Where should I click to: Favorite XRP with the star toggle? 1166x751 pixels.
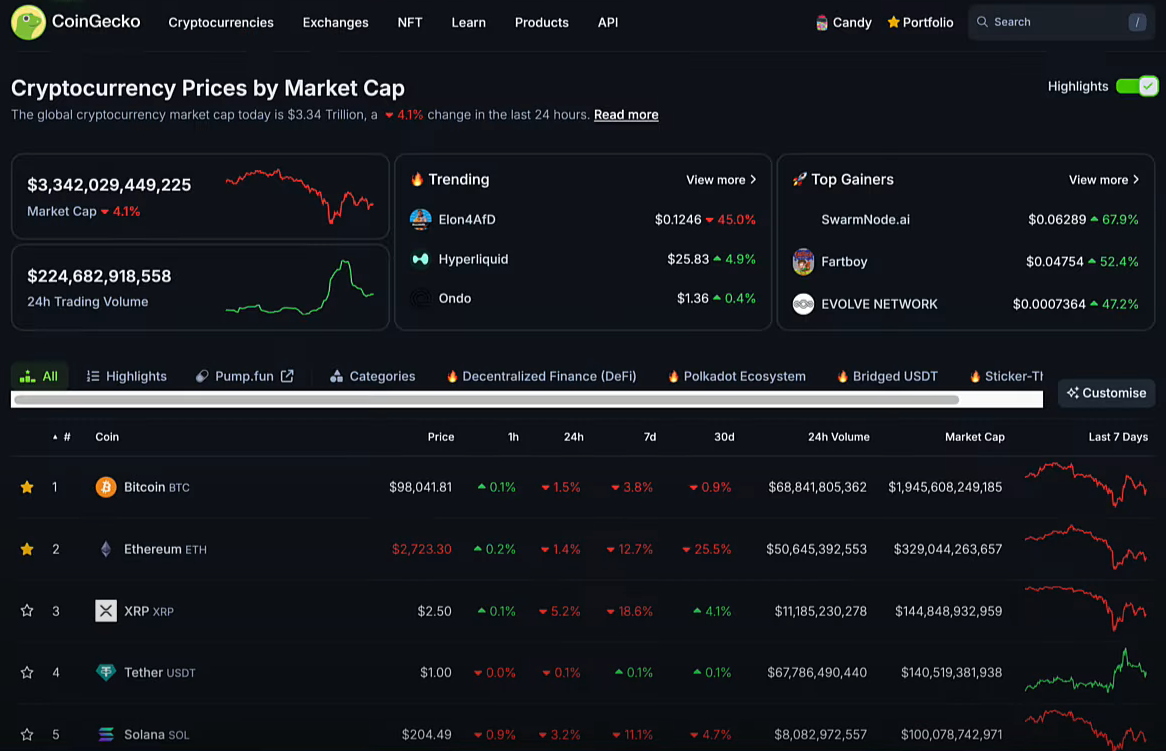(27, 611)
